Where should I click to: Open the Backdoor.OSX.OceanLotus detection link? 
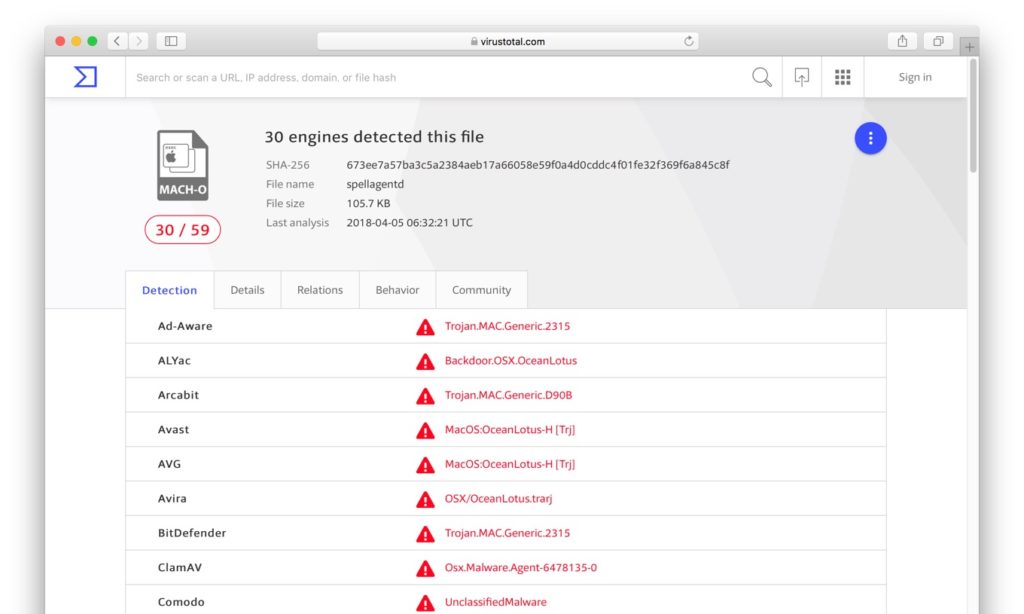click(x=511, y=361)
